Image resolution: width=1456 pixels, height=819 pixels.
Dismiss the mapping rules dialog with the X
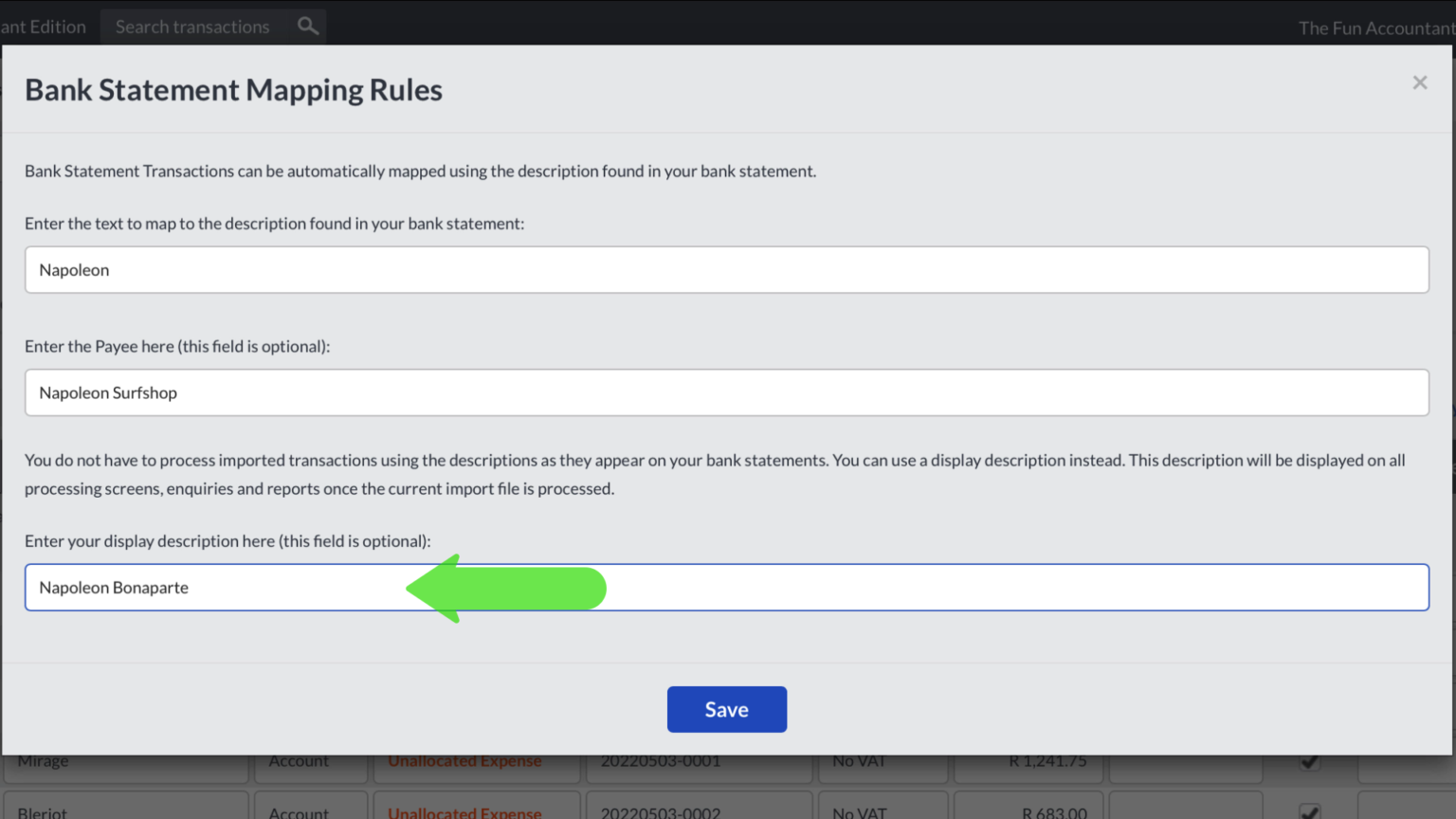tap(1419, 82)
